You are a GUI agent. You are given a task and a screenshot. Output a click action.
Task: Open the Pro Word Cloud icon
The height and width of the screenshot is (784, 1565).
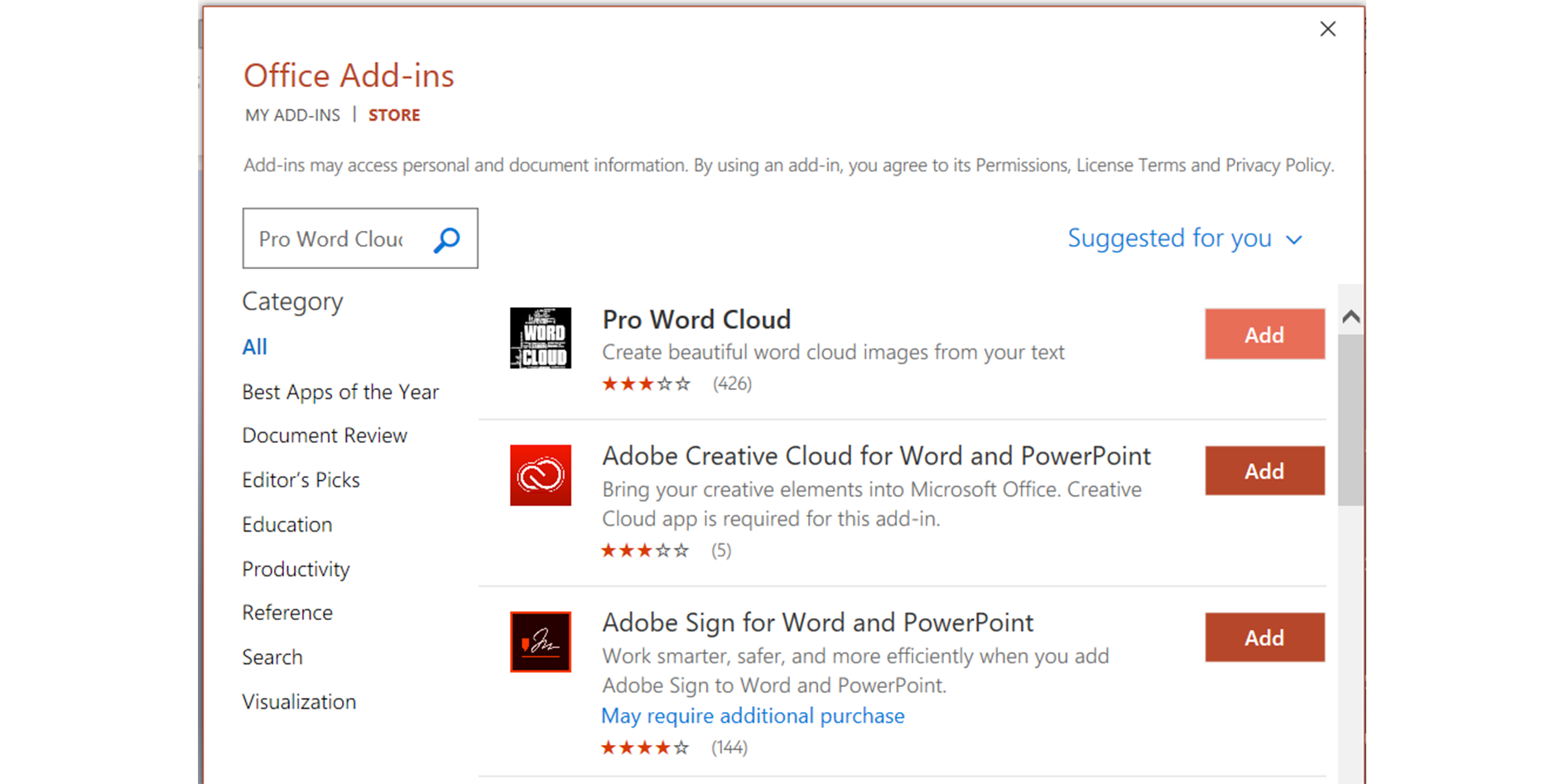tap(540, 338)
